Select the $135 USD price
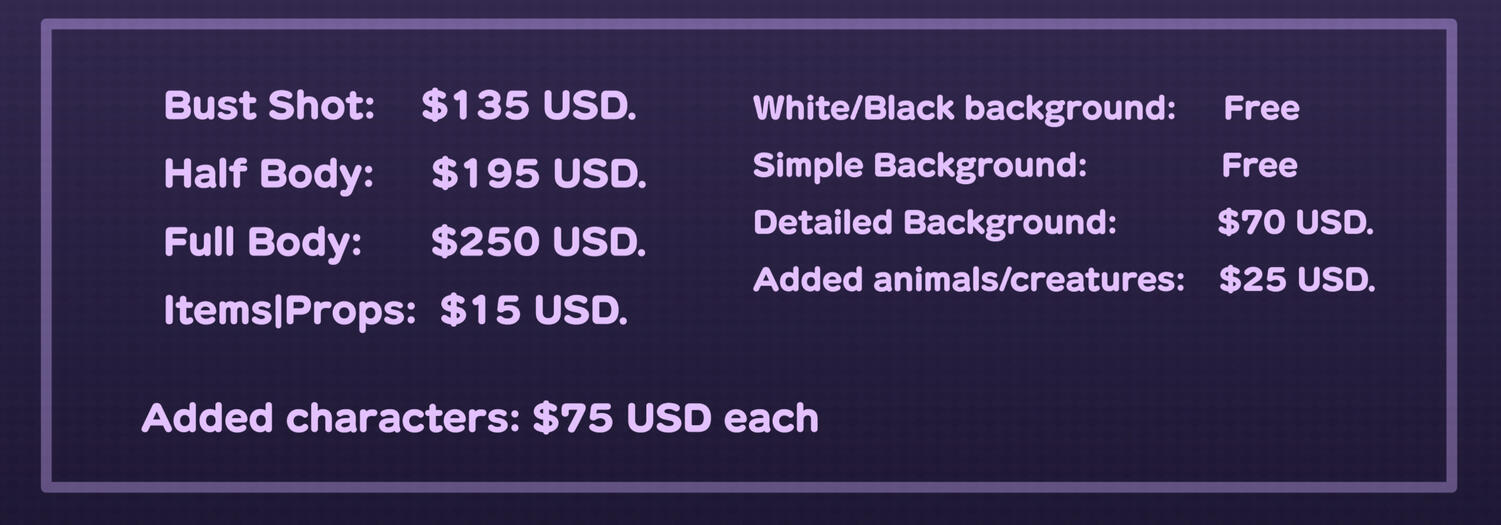Image resolution: width=1501 pixels, height=525 pixels. click(528, 106)
